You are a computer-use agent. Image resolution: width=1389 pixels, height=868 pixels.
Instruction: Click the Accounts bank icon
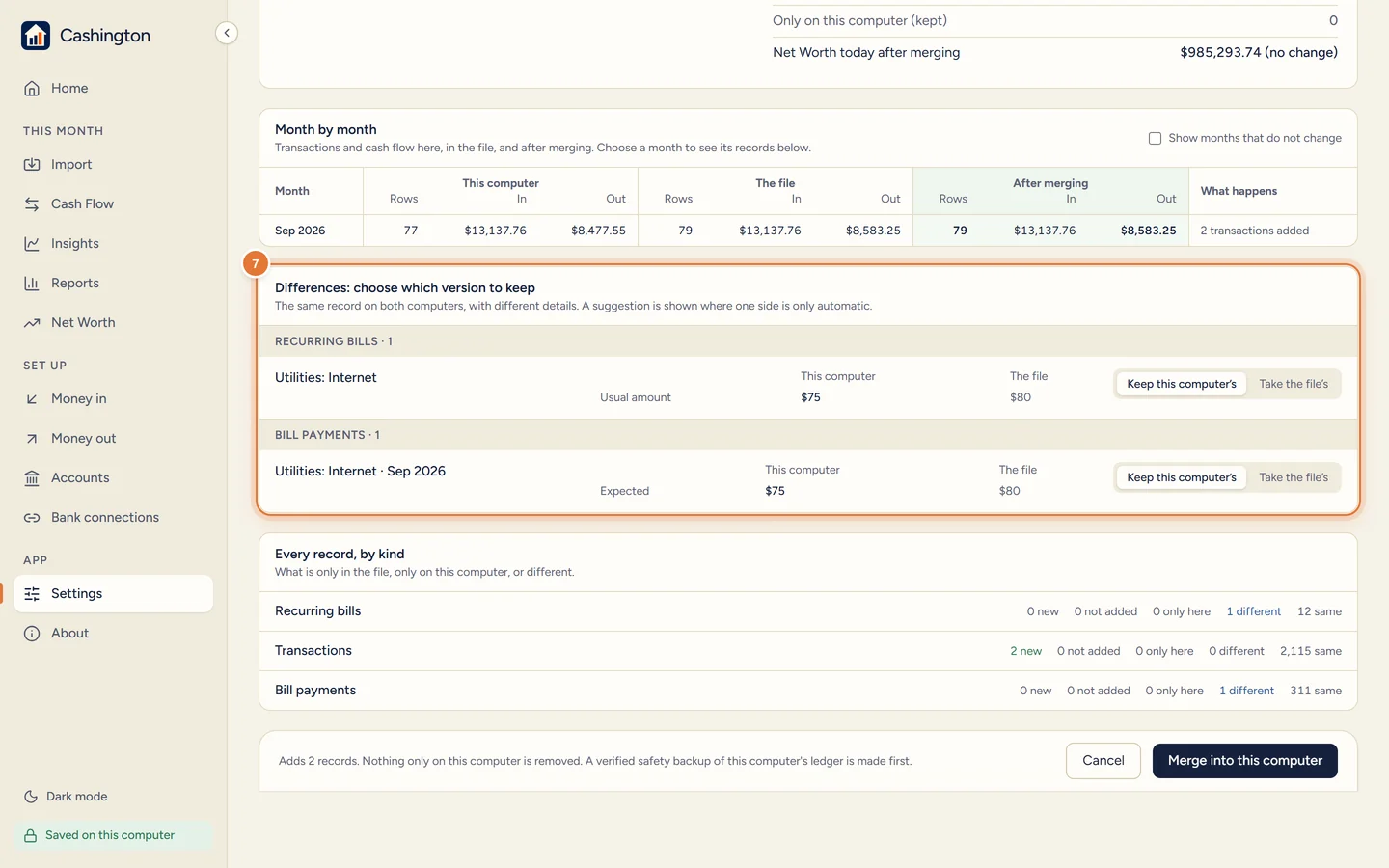32,478
